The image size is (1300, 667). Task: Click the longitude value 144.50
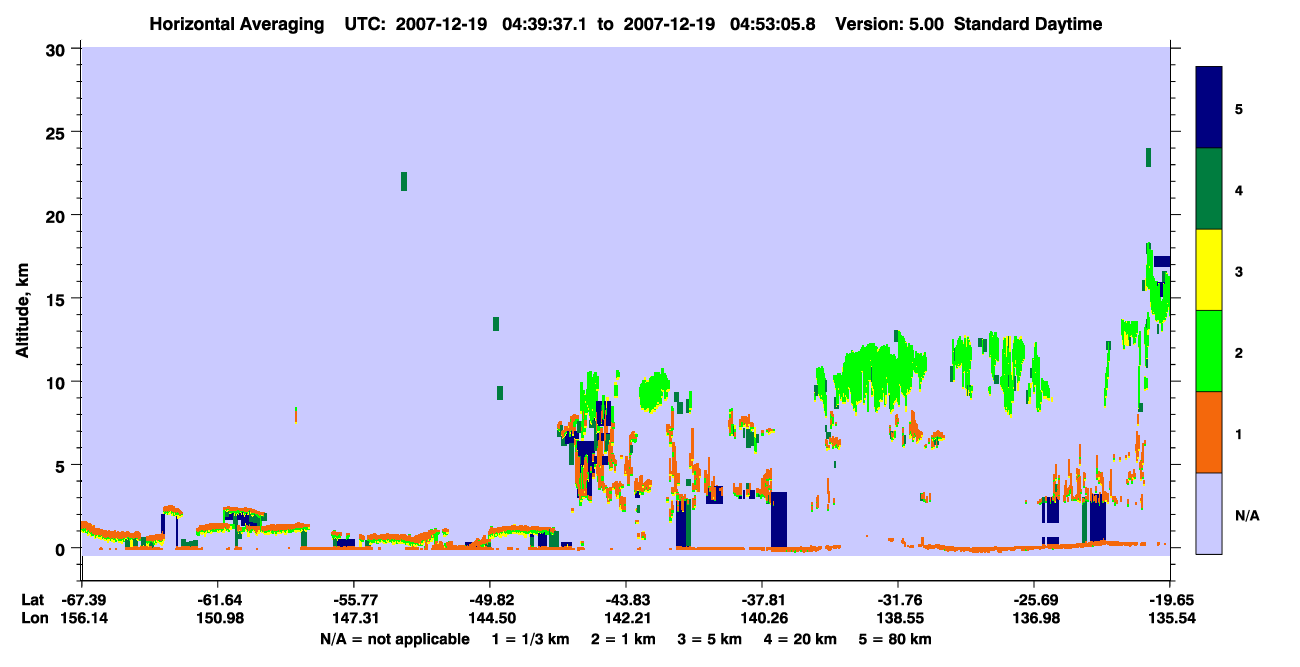(490, 619)
